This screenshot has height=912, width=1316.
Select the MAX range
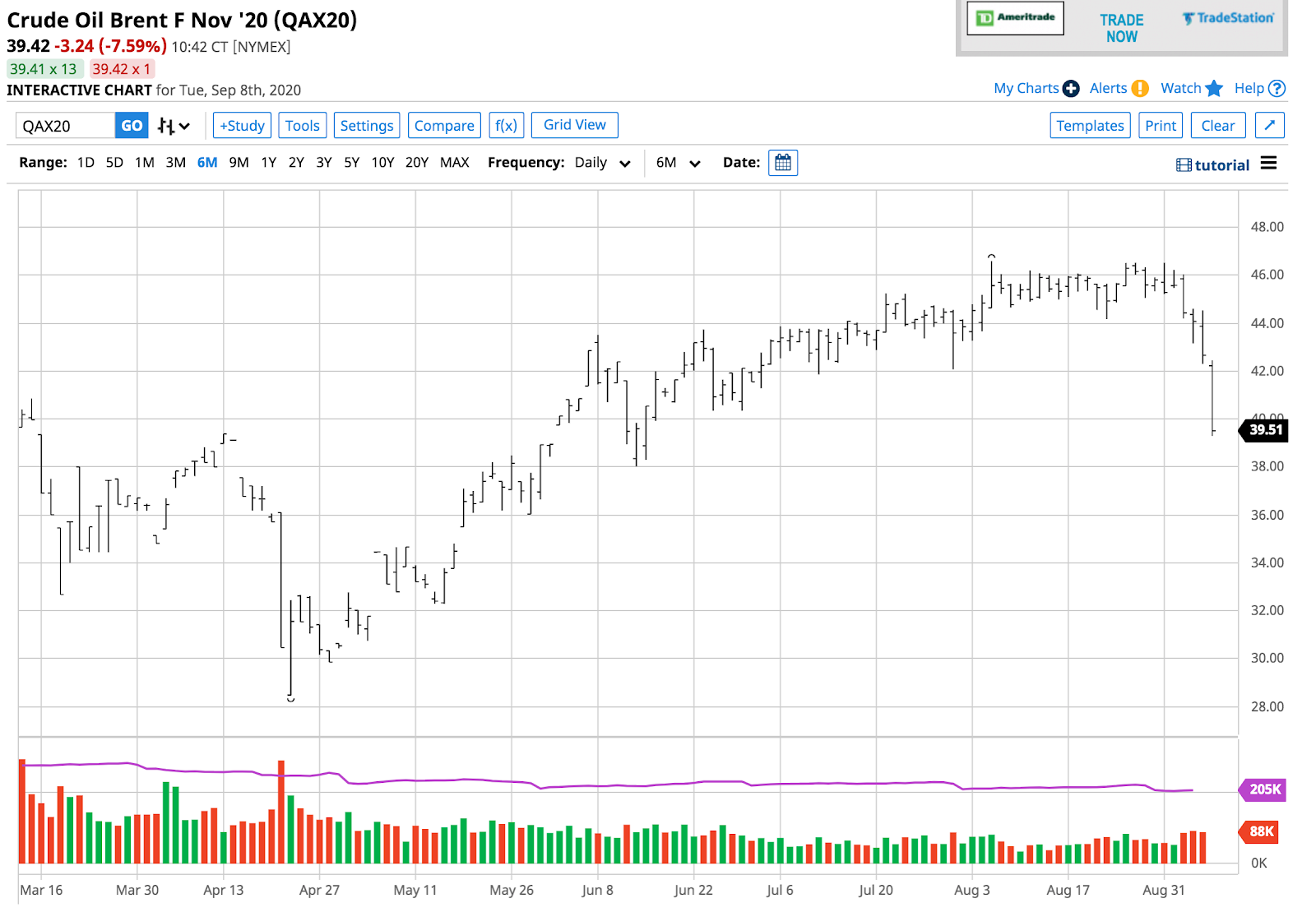(455, 163)
